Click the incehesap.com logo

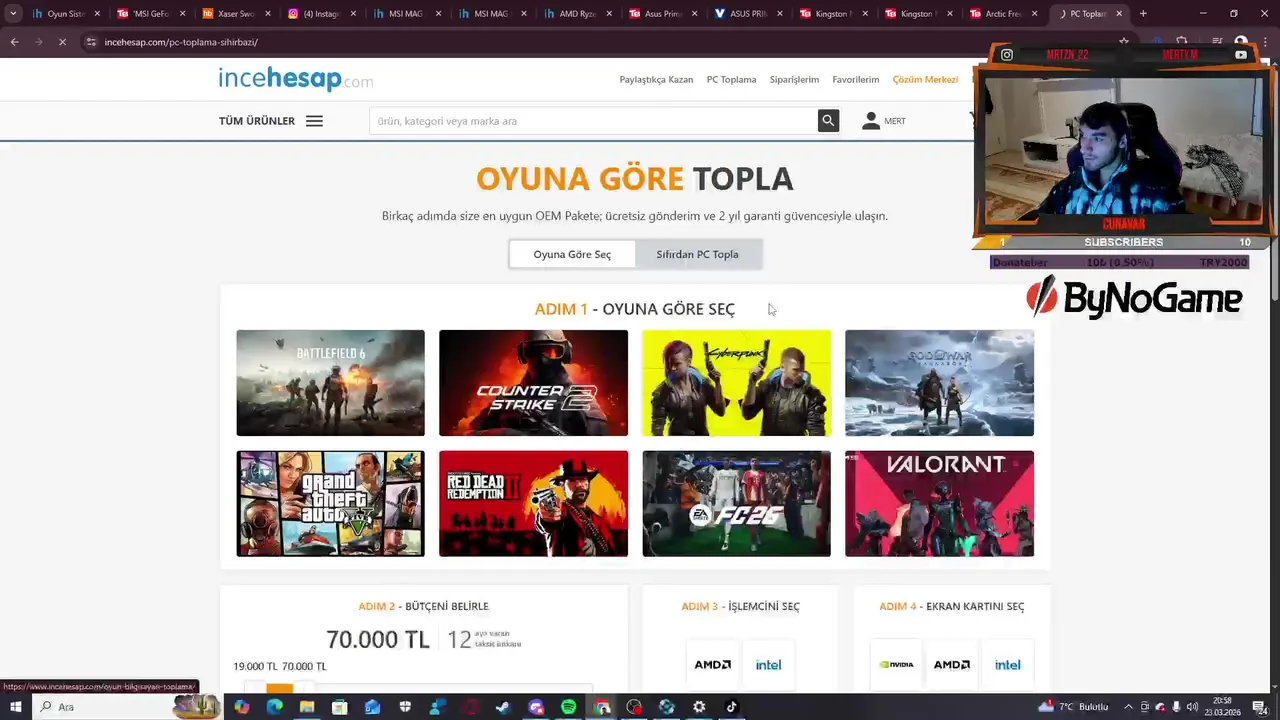(296, 79)
